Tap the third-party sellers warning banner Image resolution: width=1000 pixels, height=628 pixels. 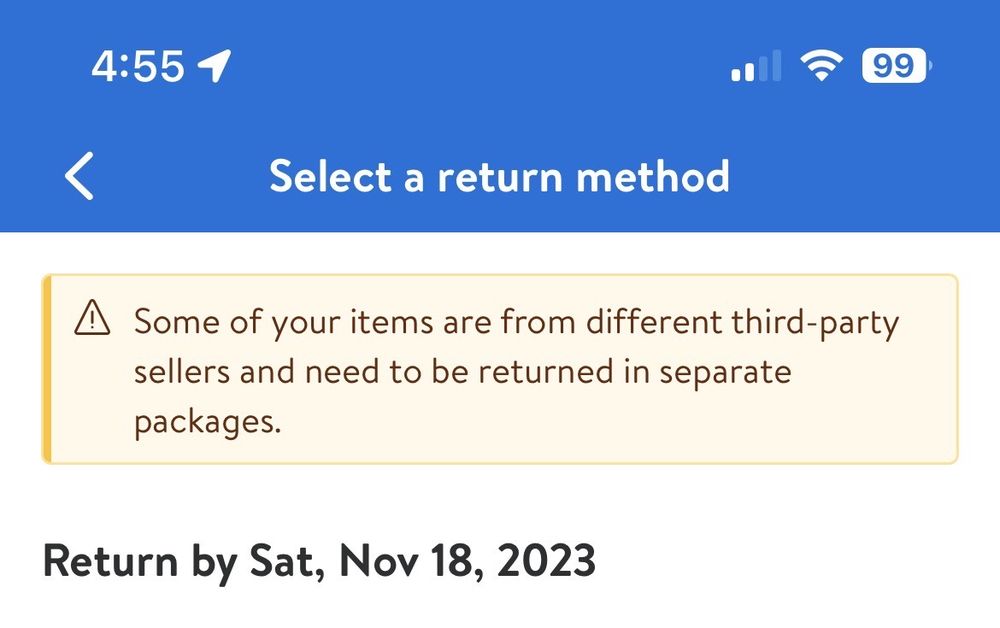tap(500, 369)
